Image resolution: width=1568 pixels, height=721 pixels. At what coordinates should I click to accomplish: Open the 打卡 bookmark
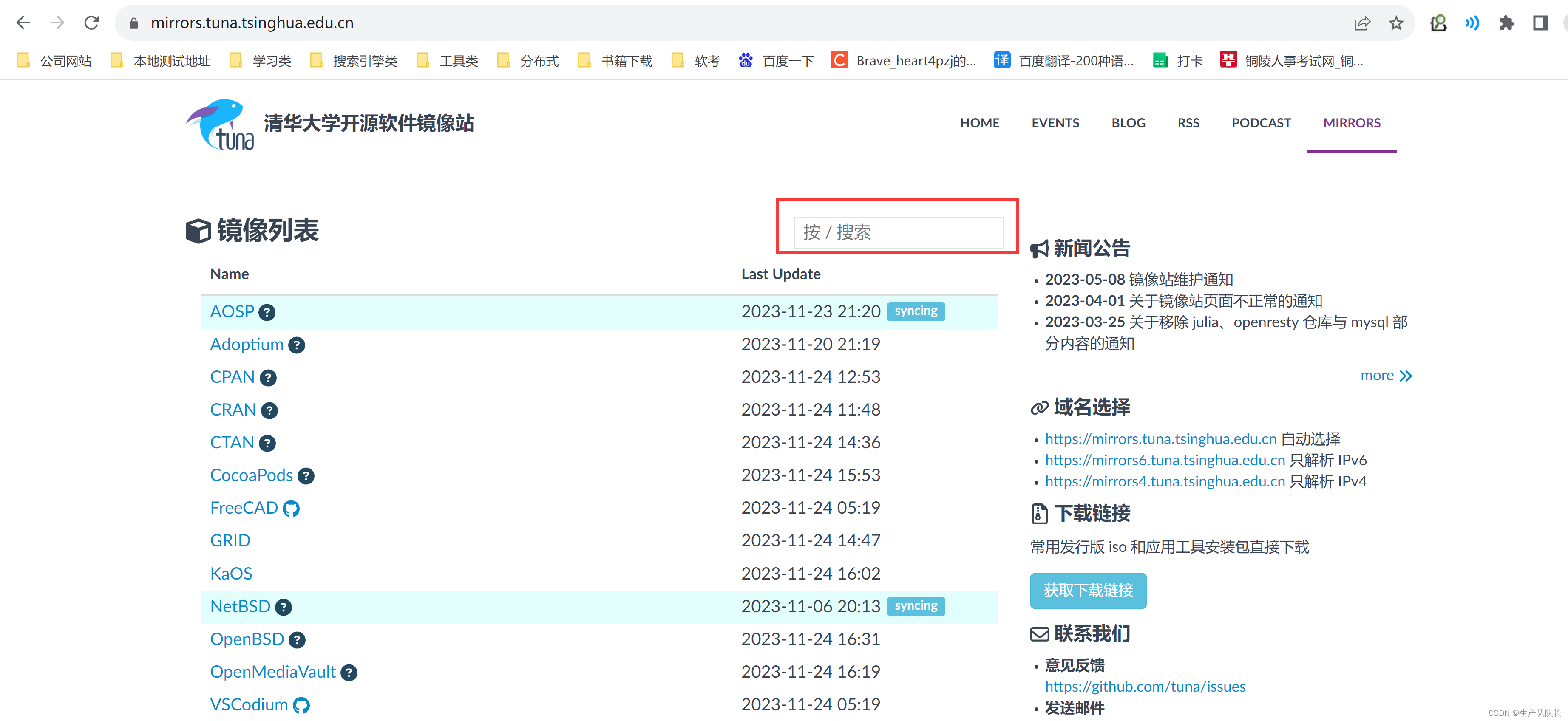pos(1178,61)
